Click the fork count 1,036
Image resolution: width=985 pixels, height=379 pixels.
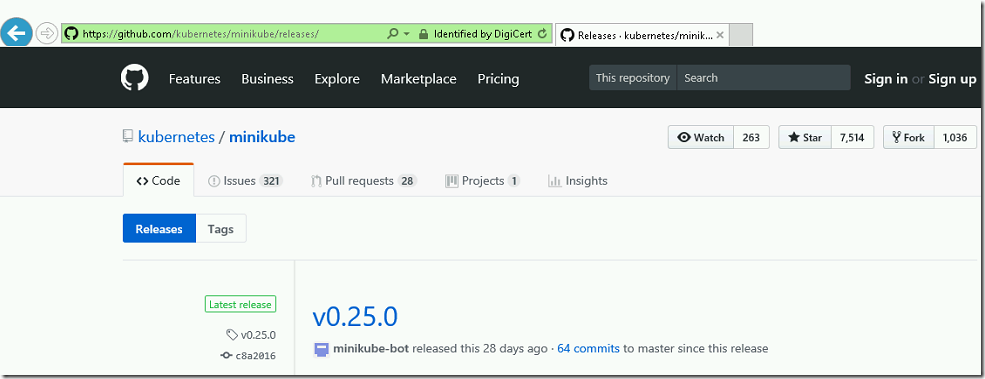955,138
